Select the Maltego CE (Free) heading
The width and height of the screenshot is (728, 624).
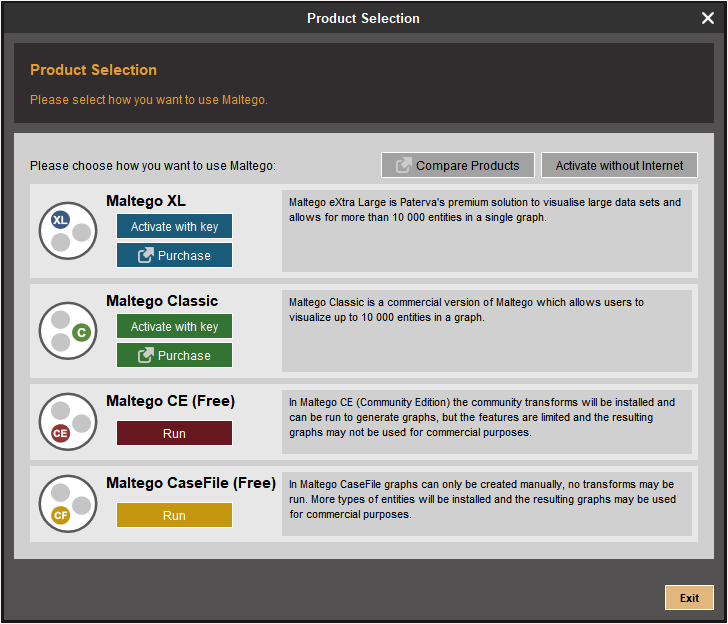[170, 401]
